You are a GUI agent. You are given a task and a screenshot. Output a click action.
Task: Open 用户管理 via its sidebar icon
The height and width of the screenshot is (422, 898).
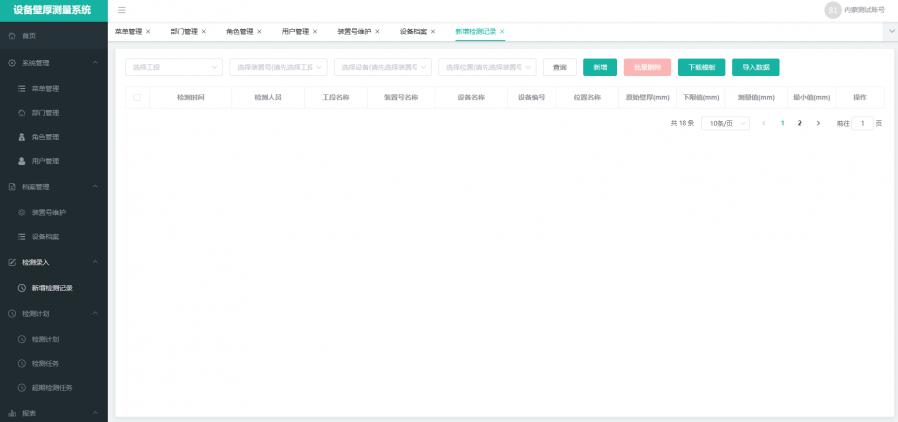(22, 161)
